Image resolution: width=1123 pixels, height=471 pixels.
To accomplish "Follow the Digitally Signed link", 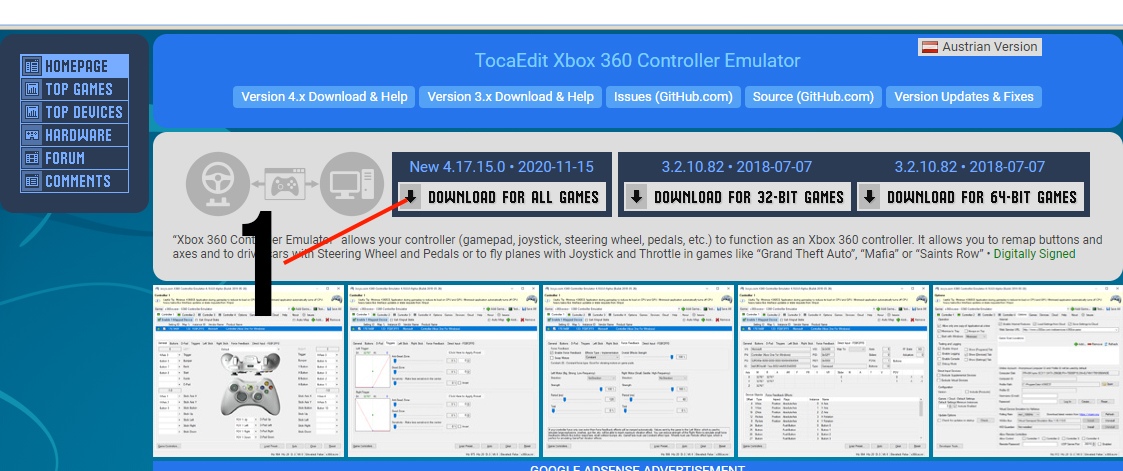I will coord(1034,254).
